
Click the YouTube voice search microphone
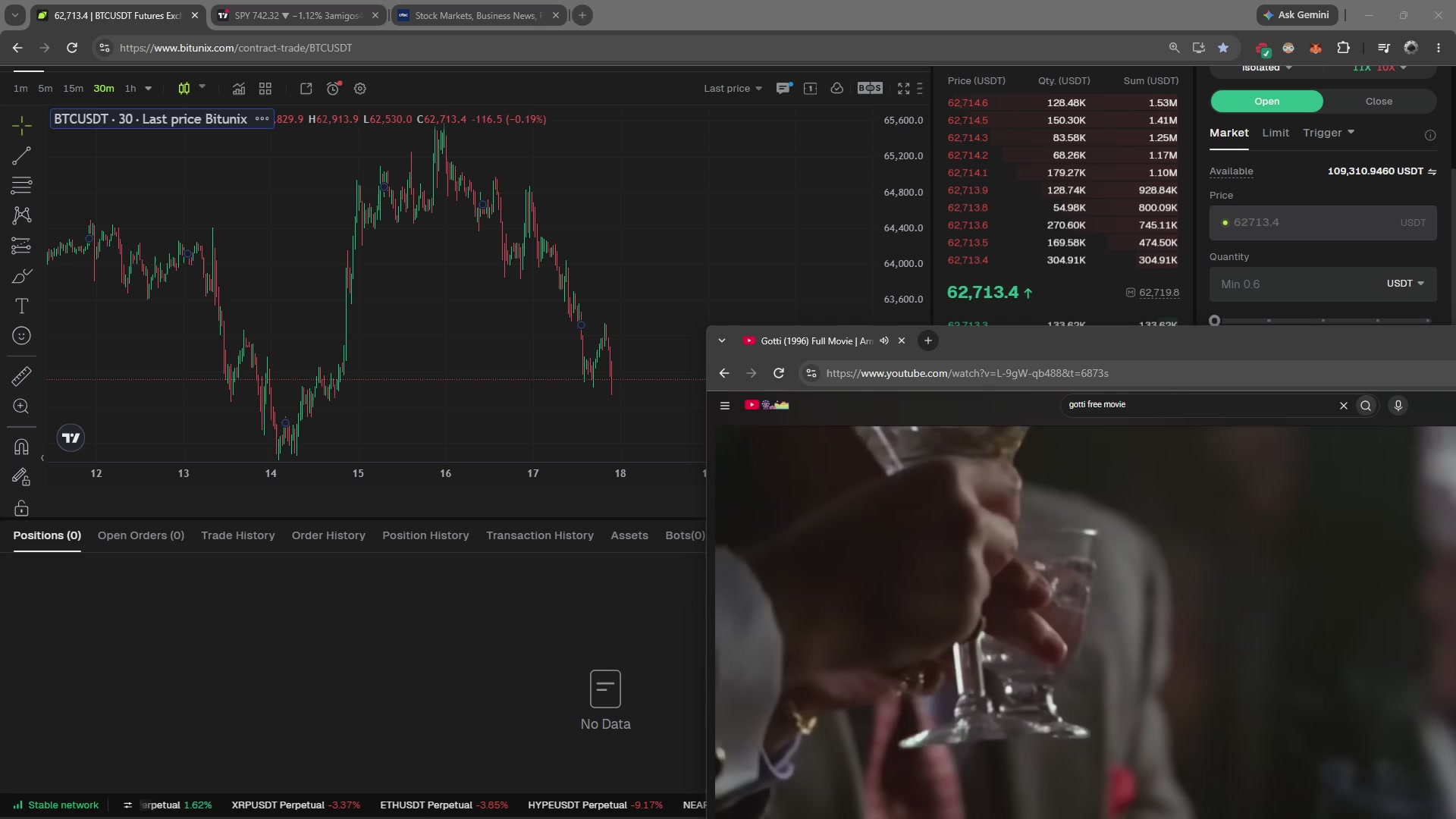point(1398,406)
